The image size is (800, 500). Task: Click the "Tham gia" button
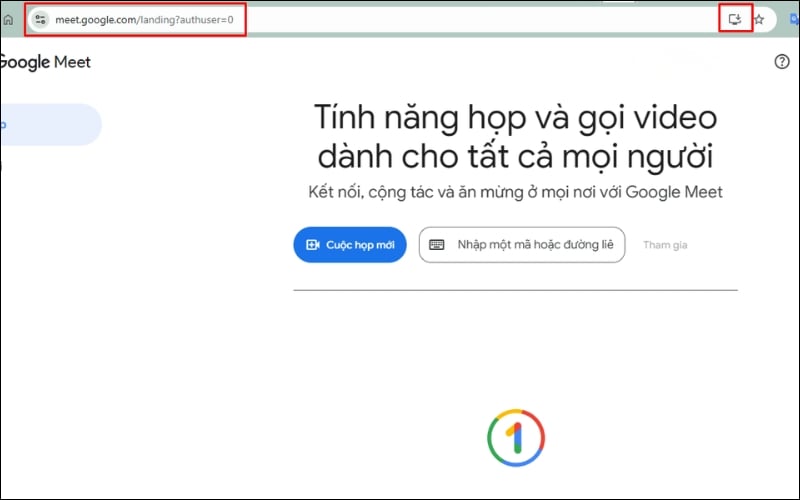[x=665, y=245]
